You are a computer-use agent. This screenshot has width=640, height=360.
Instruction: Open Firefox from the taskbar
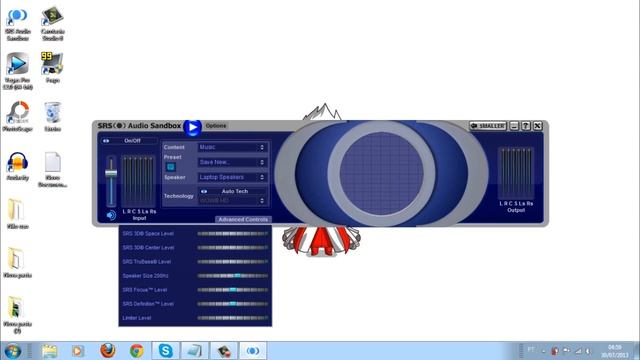[108, 351]
